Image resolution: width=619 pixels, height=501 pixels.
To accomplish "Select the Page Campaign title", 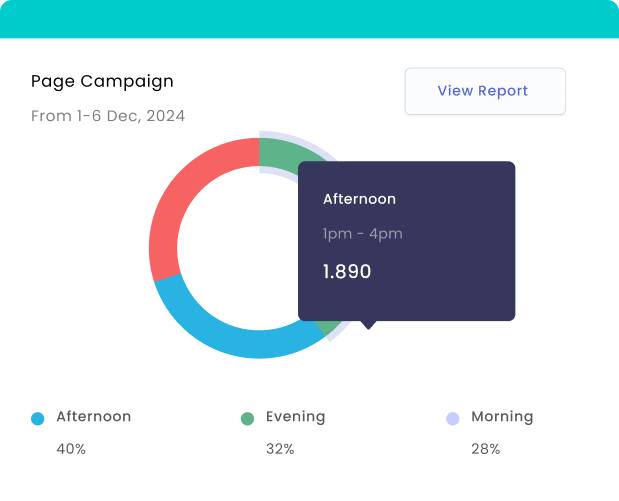I will pyautogui.click(x=102, y=81).
